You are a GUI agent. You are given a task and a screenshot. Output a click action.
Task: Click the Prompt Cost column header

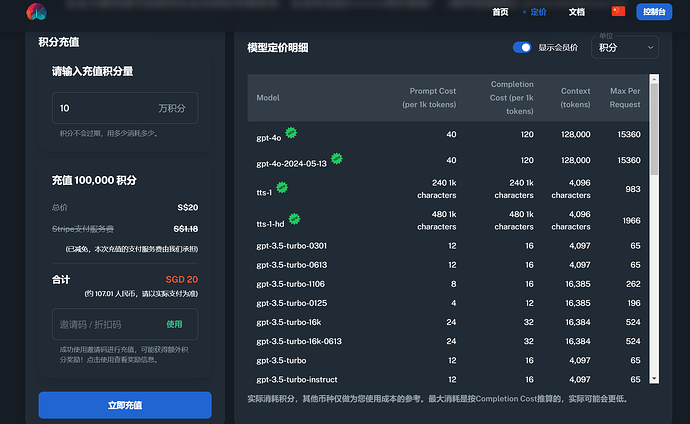coord(429,98)
